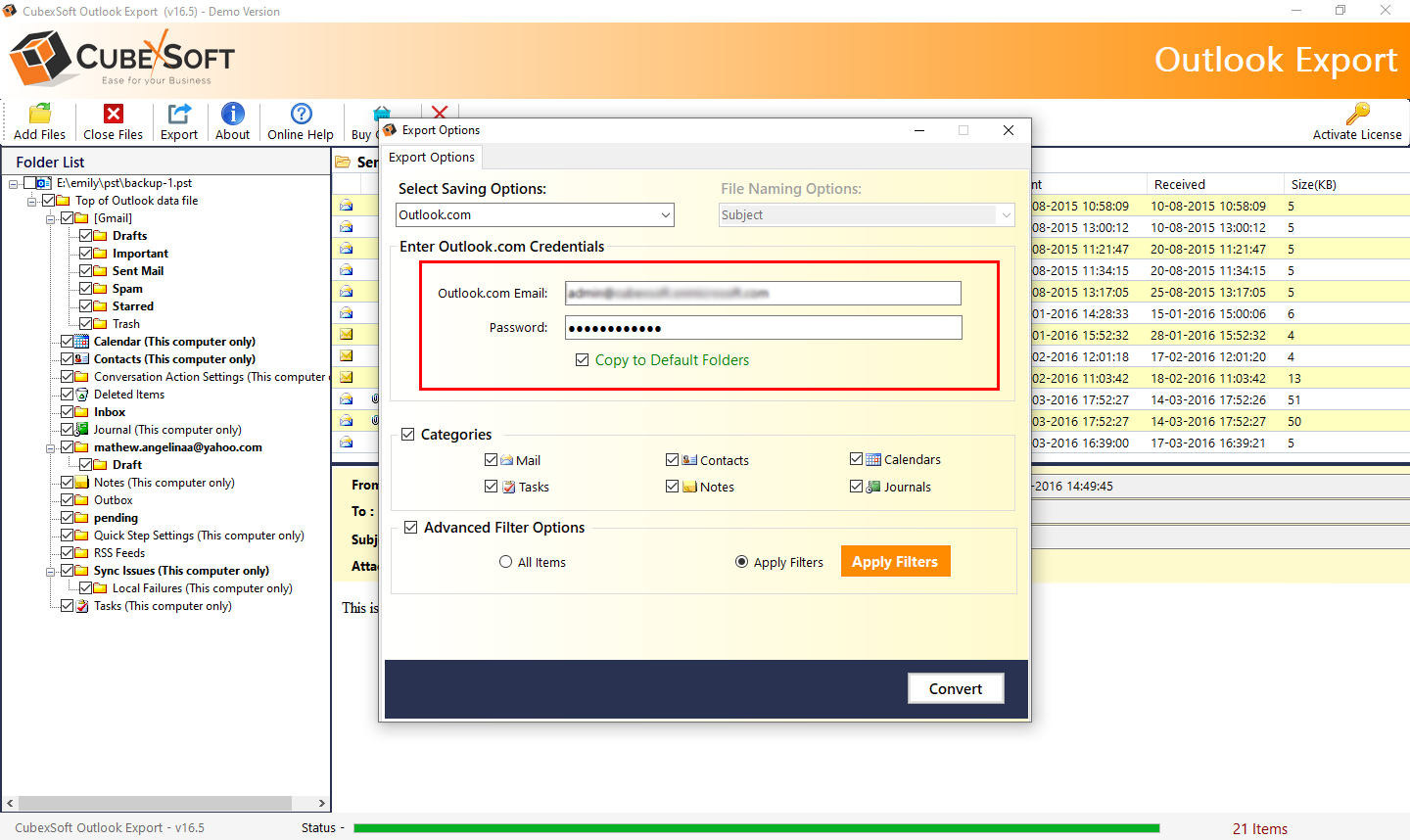The image size is (1410, 840).
Task: Click the backup-1.pst file icon
Action: click(44, 183)
